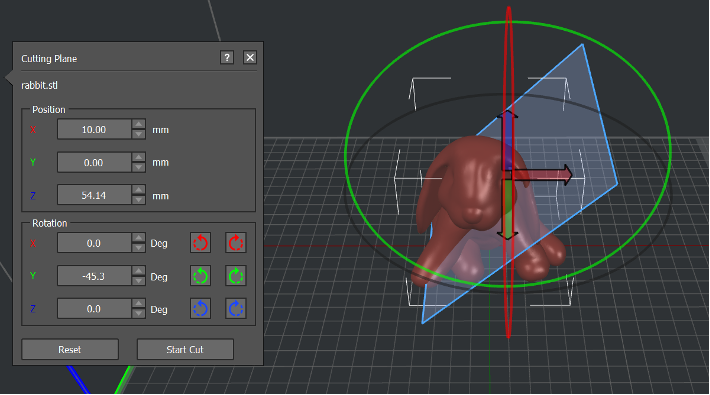Click the Position Y value field
This screenshot has height=395, width=710.
coord(94,162)
